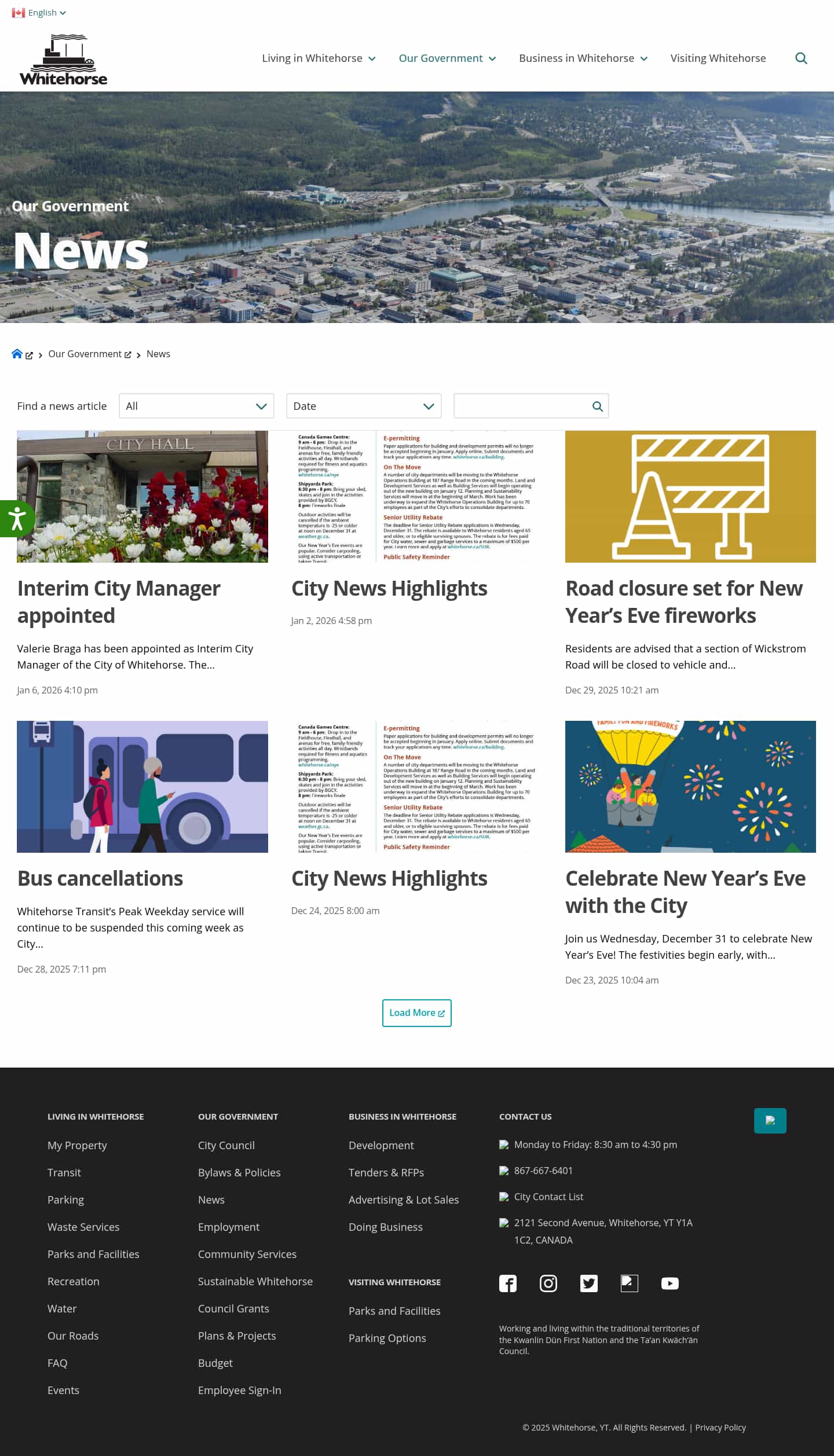Open Bus cancellations article title
The image size is (834, 1456).
point(100,879)
